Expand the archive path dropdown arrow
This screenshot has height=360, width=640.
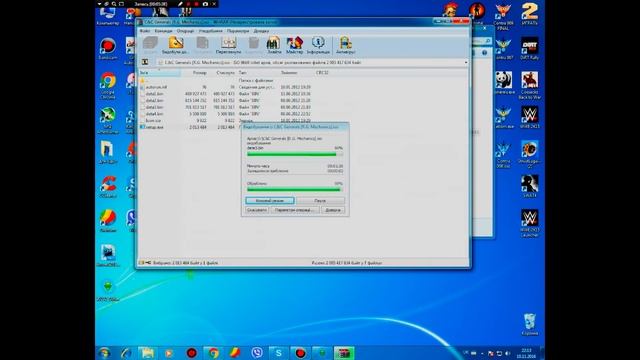(x=466, y=62)
